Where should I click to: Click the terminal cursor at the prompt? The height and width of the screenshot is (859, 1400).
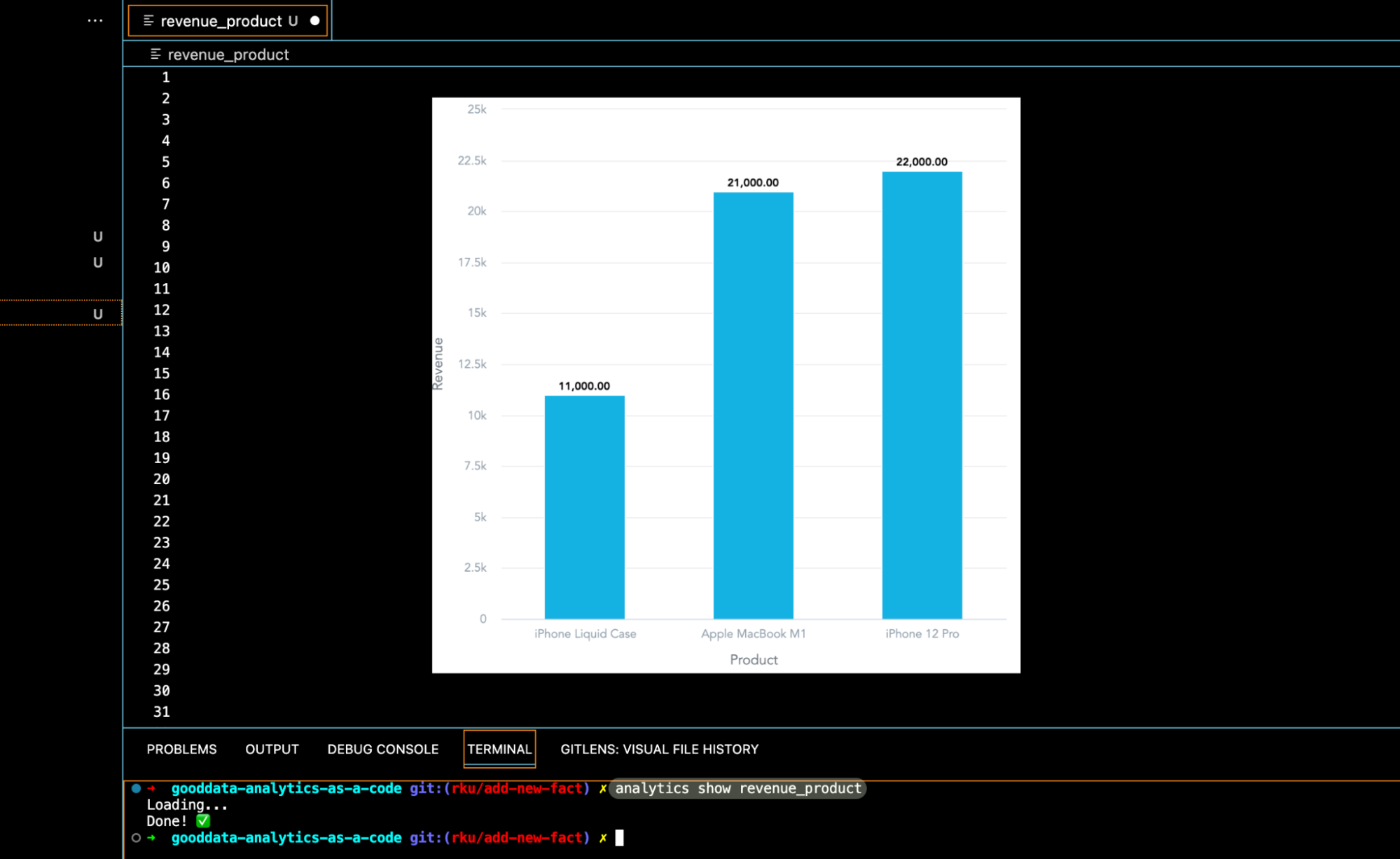[619, 838]
